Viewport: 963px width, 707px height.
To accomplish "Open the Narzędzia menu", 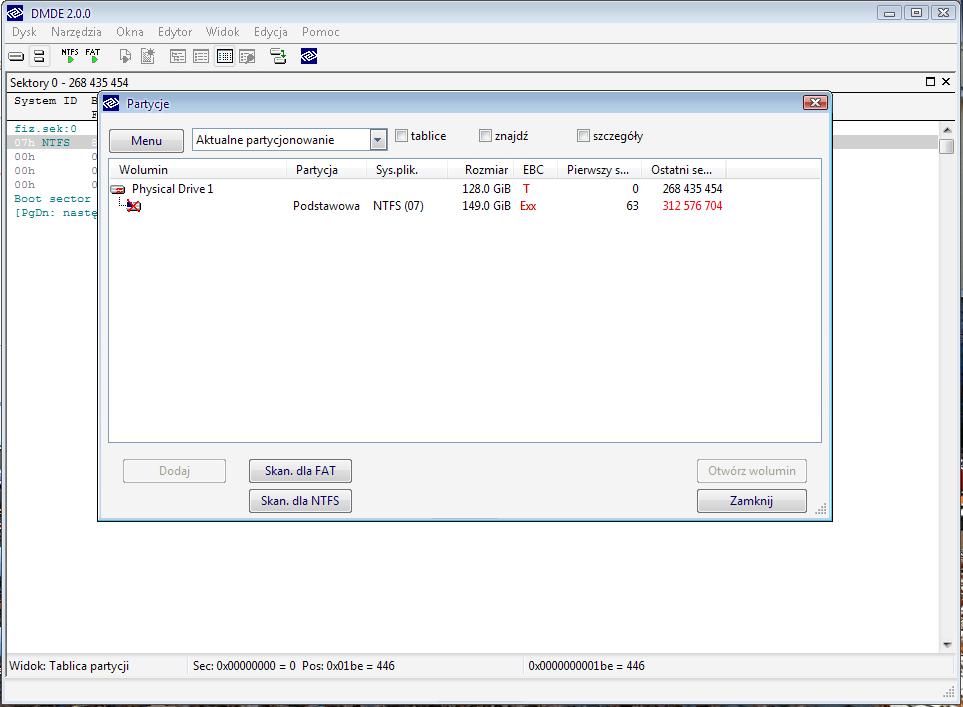I will click(76, 32).
